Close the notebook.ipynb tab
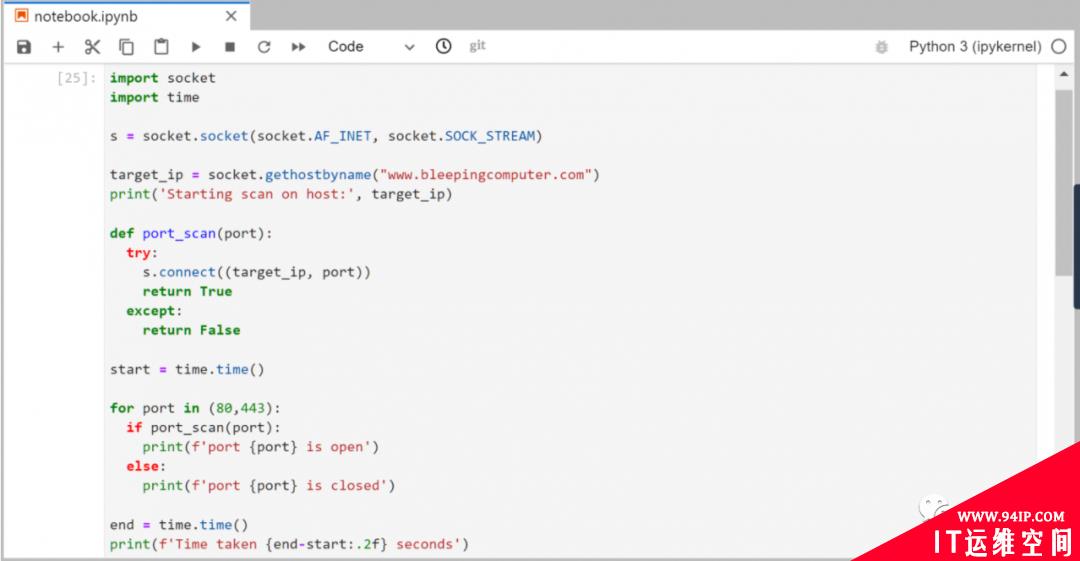The height and width of the screenshot is (561, 1080). point(231,16)
